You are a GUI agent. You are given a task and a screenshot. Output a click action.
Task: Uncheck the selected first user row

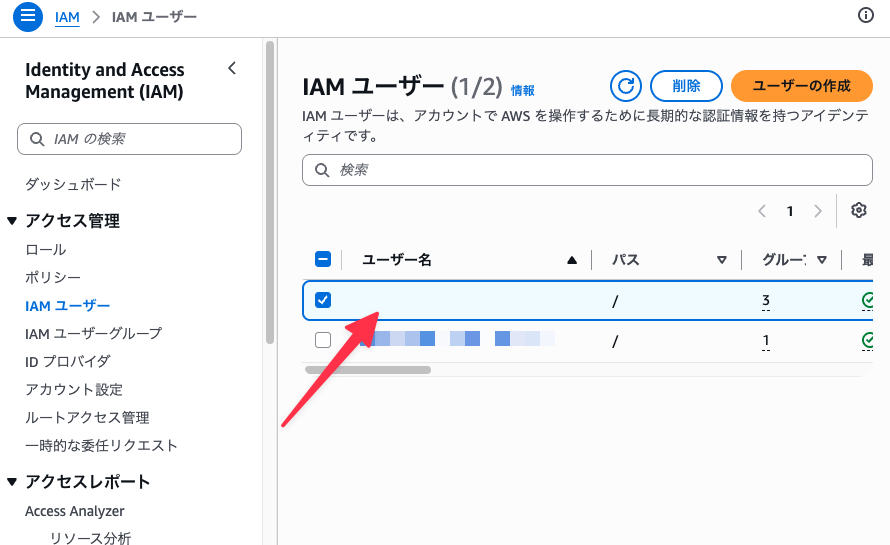coord(323,300)
